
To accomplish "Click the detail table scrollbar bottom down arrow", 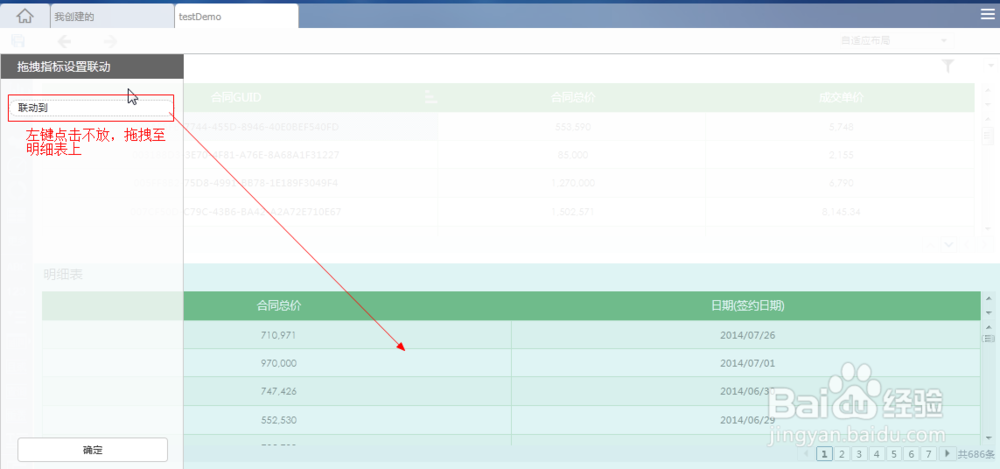I will [x=989, y=438].
